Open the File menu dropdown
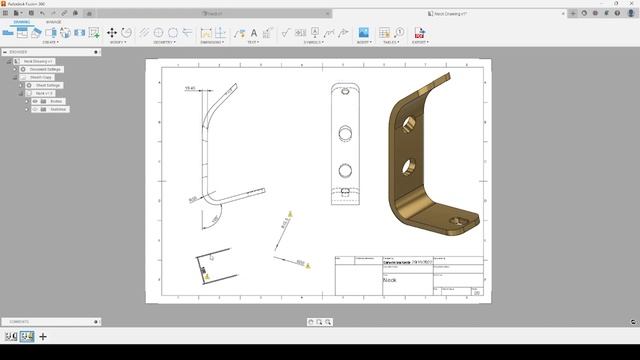 tap(17, 13)
